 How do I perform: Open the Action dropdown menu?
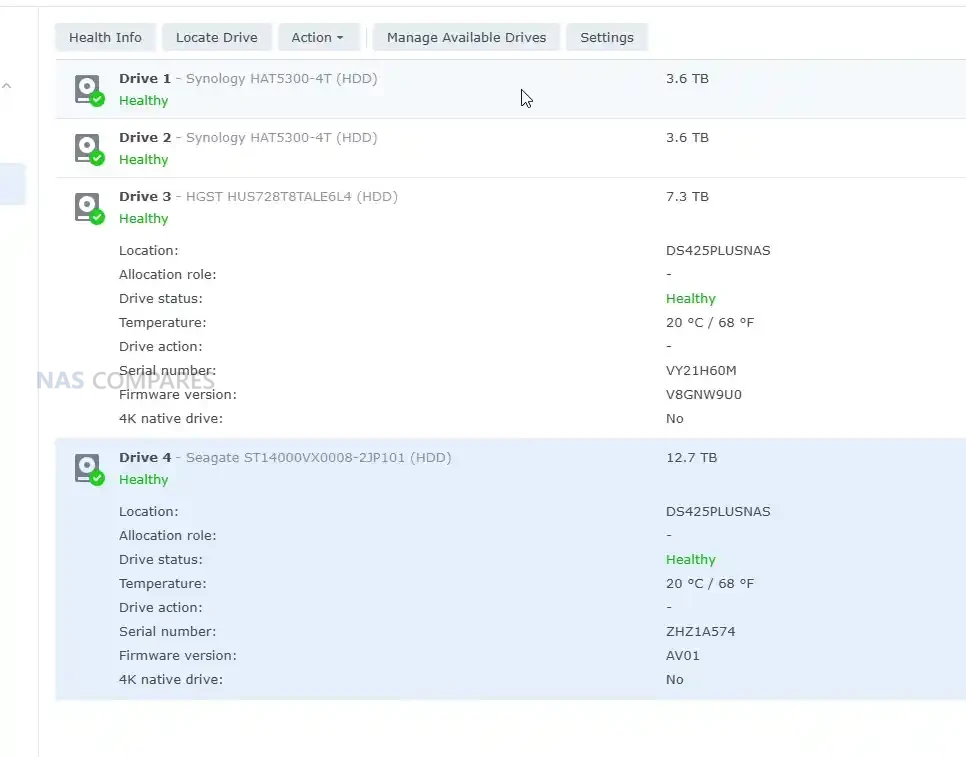(x=317, y=37)
